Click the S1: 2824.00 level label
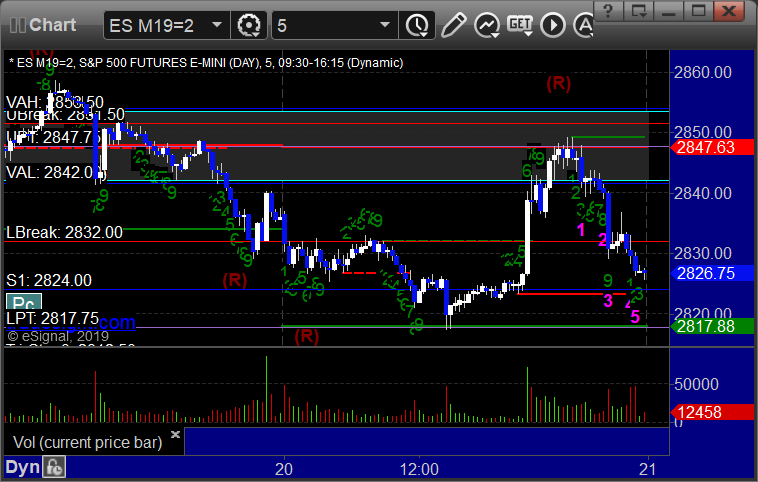 coord(49,280)
